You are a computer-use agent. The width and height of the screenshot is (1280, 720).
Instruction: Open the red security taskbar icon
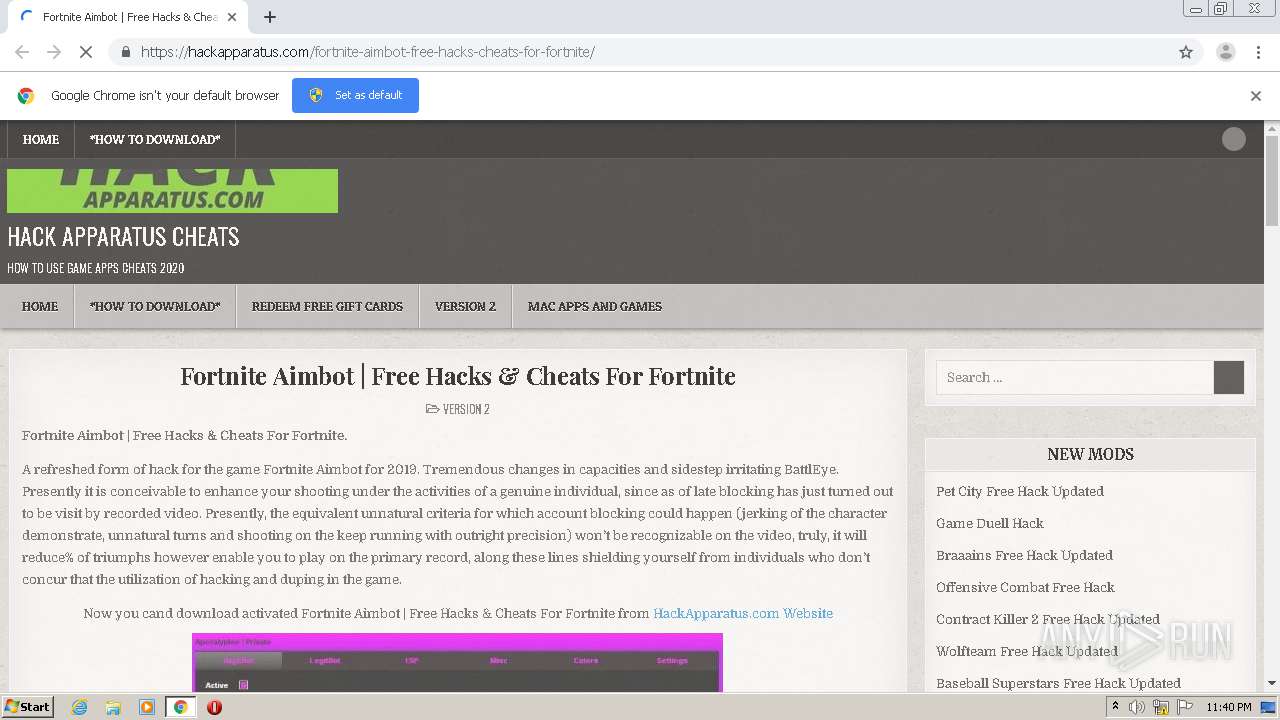click(214, 707)
